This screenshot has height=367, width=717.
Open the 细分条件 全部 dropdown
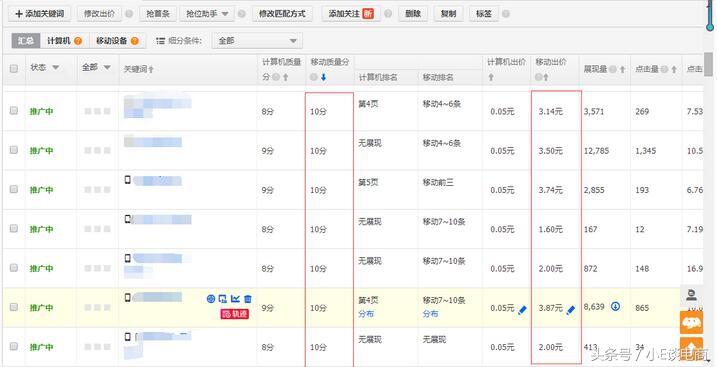click(x=257, y=41)
